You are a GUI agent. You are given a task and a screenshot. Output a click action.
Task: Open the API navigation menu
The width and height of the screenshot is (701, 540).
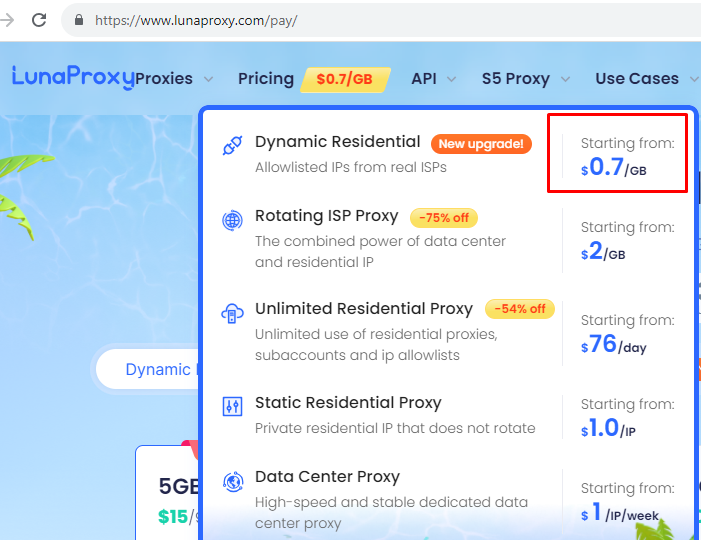point(424,79)
